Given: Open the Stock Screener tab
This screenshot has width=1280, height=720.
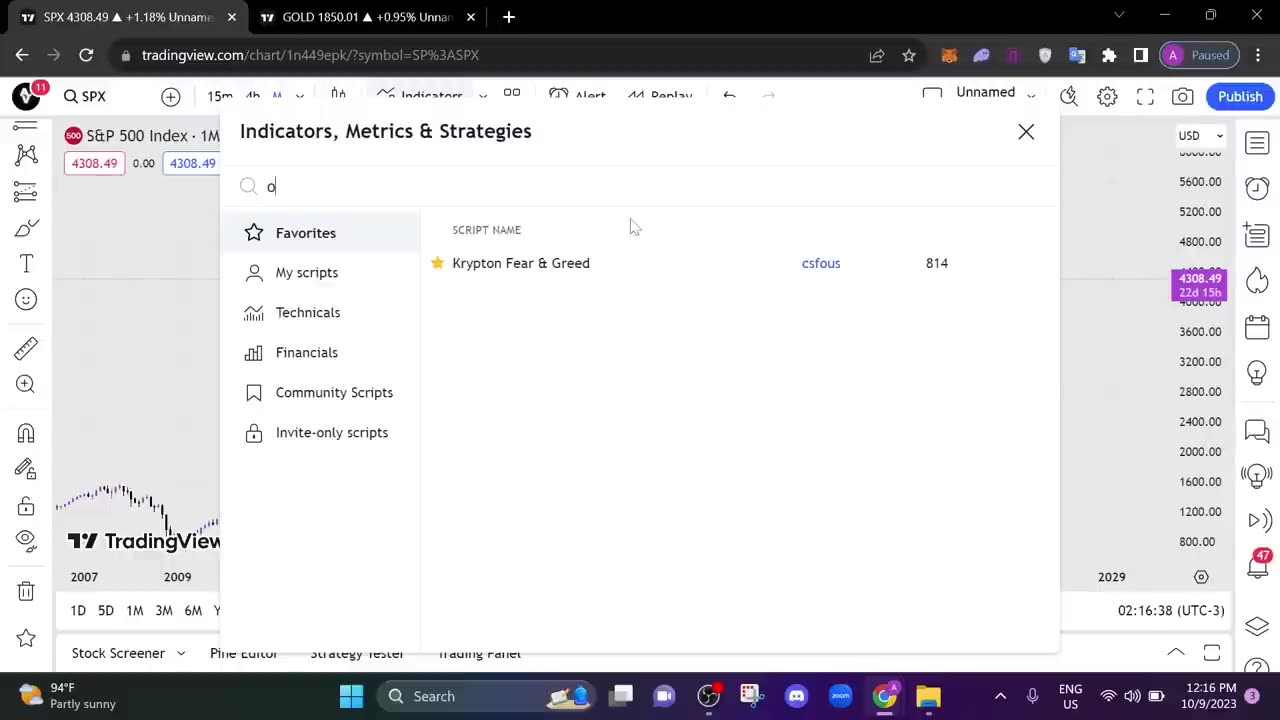Looking at the screenshot, I should tap(118, 653).
